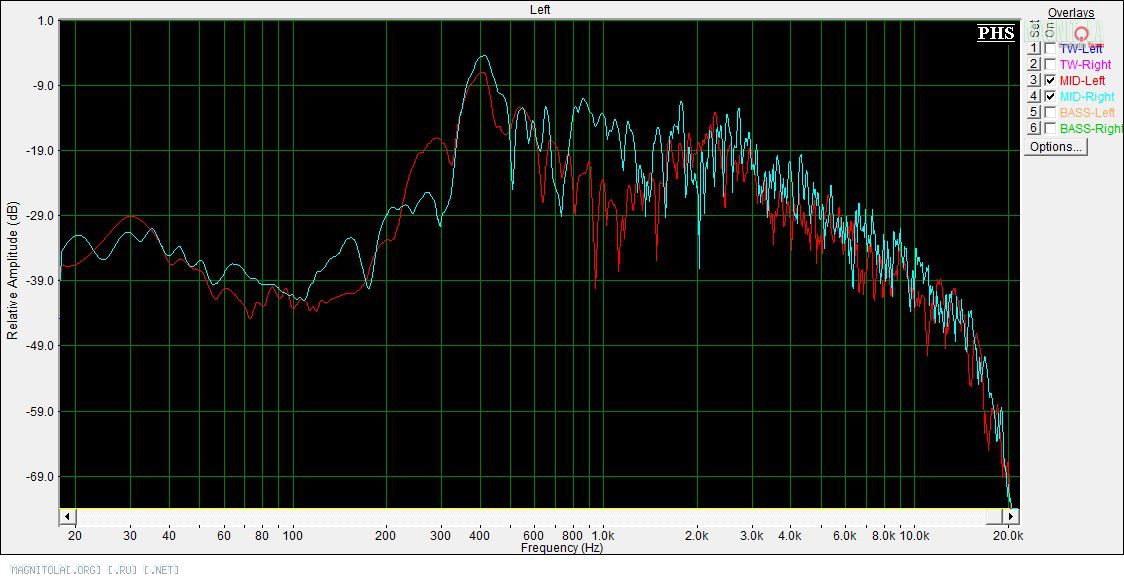The image size is (1124, 579).
Task: Click the Frequency (Hz) axis label
Action: click(562, 548)
